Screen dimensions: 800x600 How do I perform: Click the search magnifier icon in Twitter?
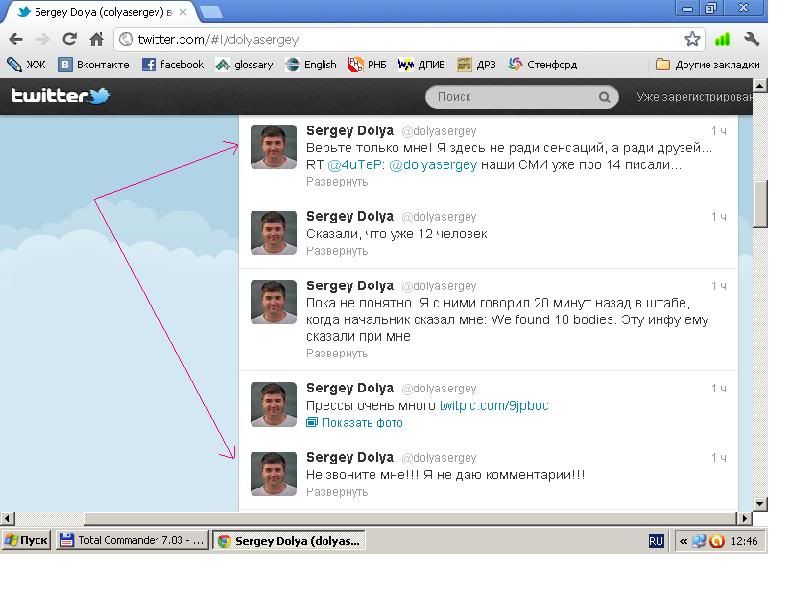coord(604,97)
